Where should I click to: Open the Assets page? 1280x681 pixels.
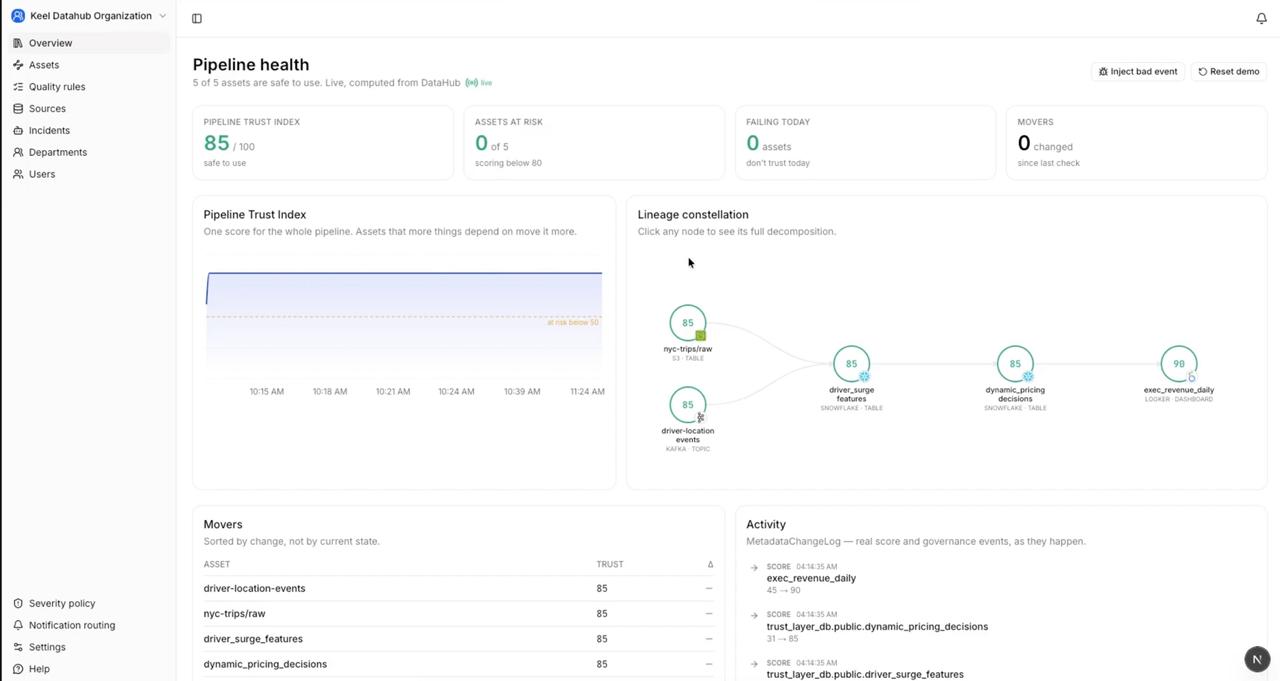[88, 65]
